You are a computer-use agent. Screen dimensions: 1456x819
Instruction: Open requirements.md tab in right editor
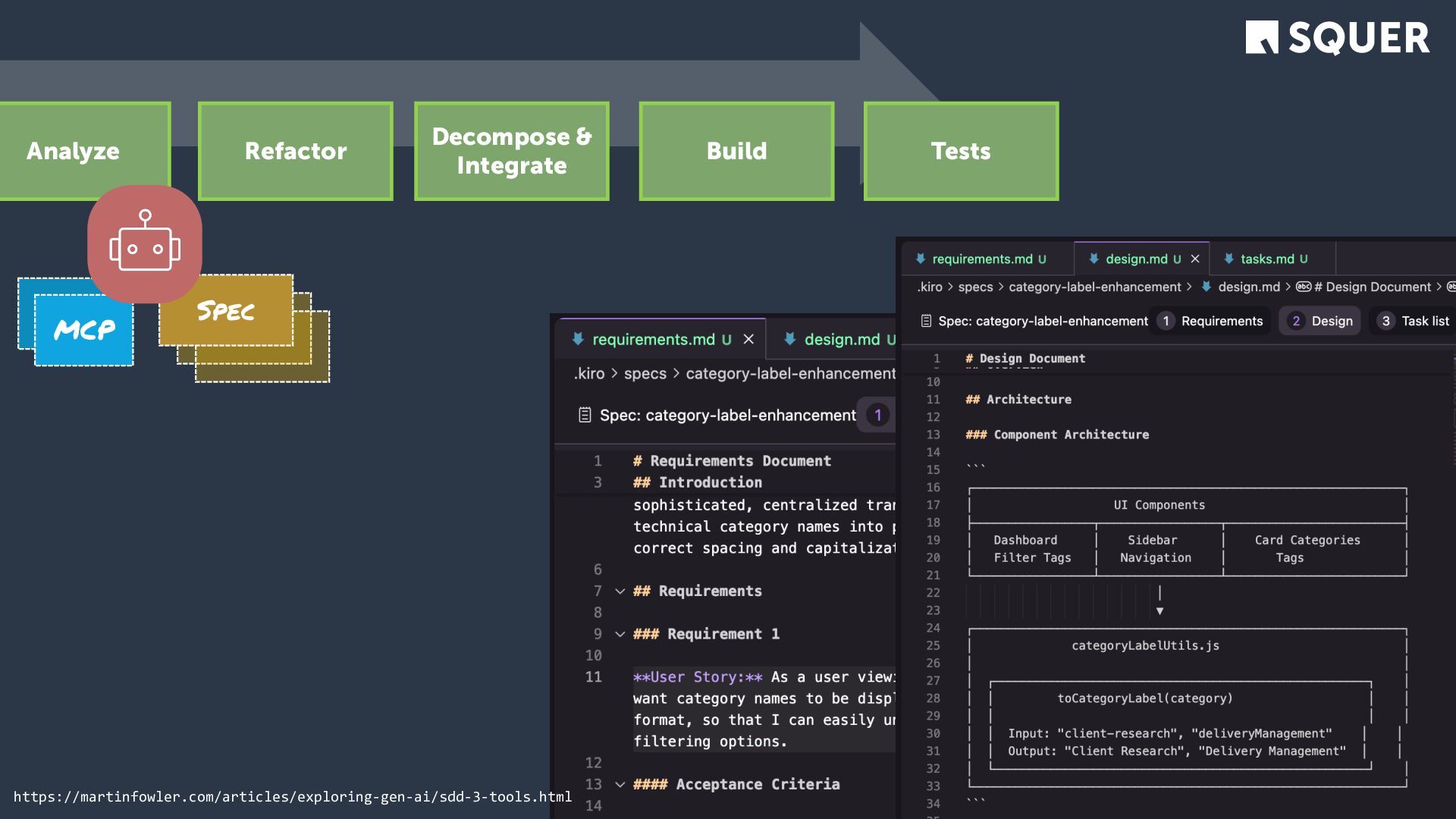click(x=982, y=259)
